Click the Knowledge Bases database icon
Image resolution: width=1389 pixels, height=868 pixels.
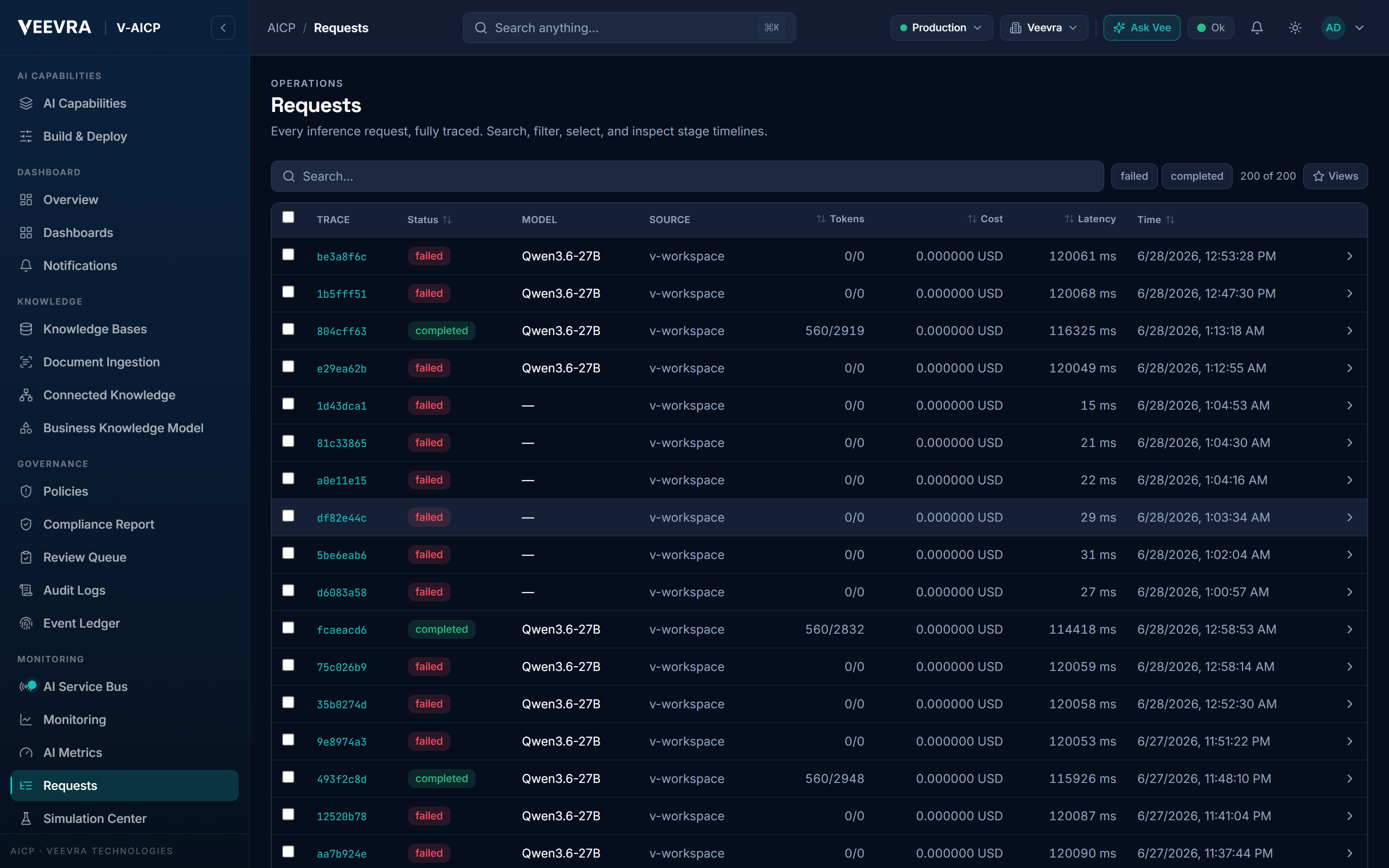click(x=26, y=329)
